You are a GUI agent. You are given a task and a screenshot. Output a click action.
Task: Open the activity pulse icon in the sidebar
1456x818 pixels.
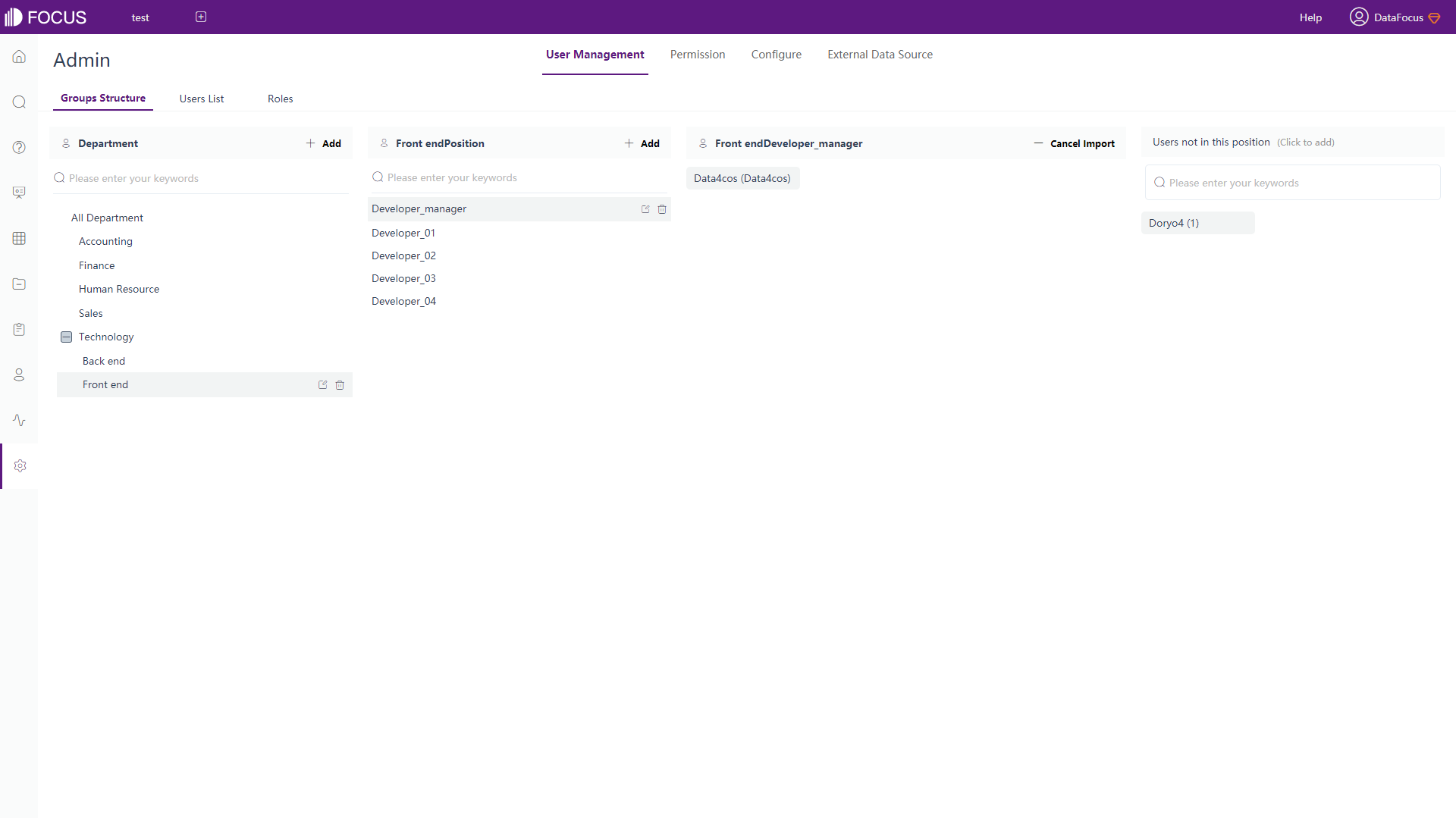click(x=19, y=420)
